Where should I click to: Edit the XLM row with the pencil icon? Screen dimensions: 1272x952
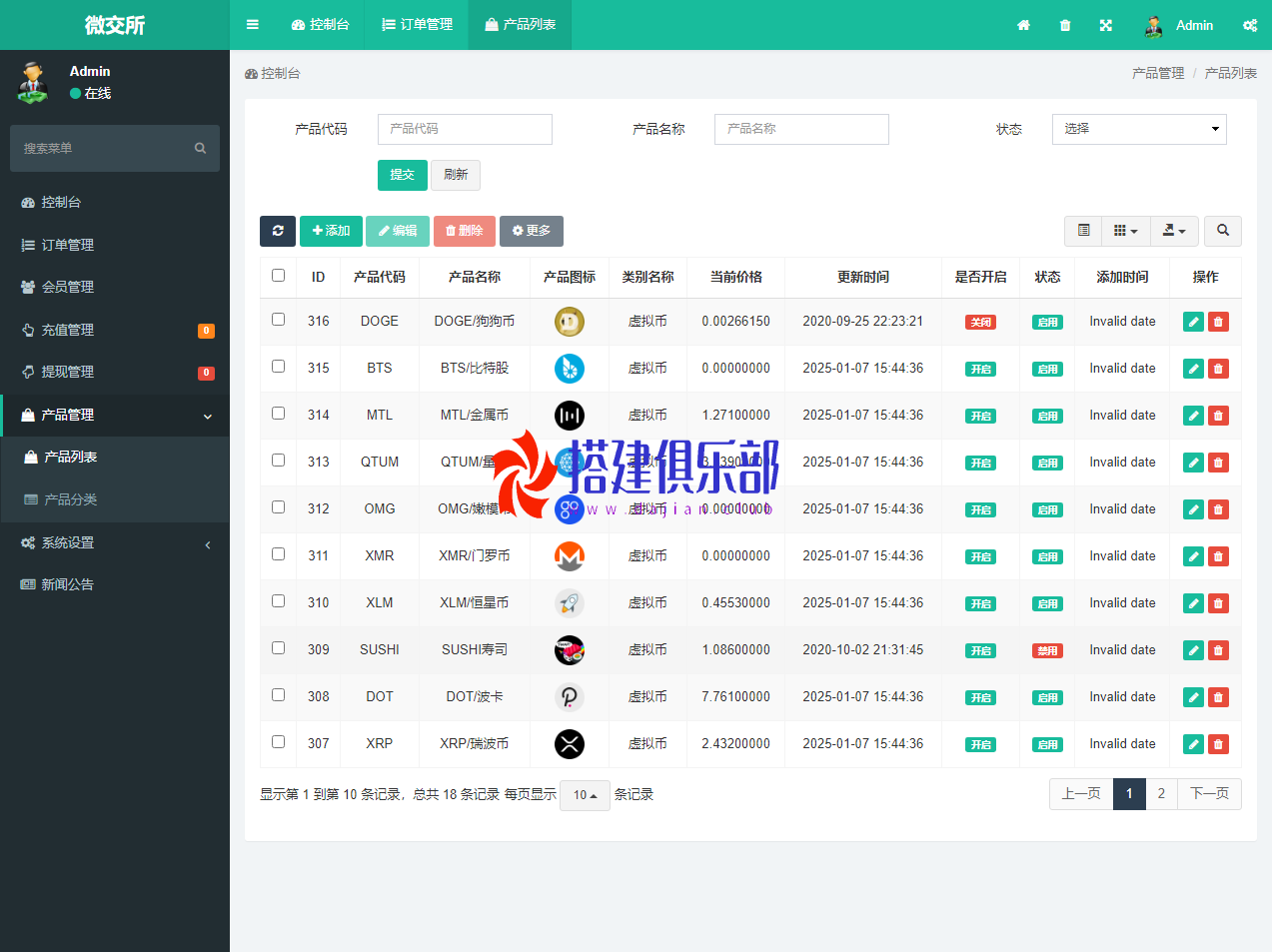(1193, 603)
